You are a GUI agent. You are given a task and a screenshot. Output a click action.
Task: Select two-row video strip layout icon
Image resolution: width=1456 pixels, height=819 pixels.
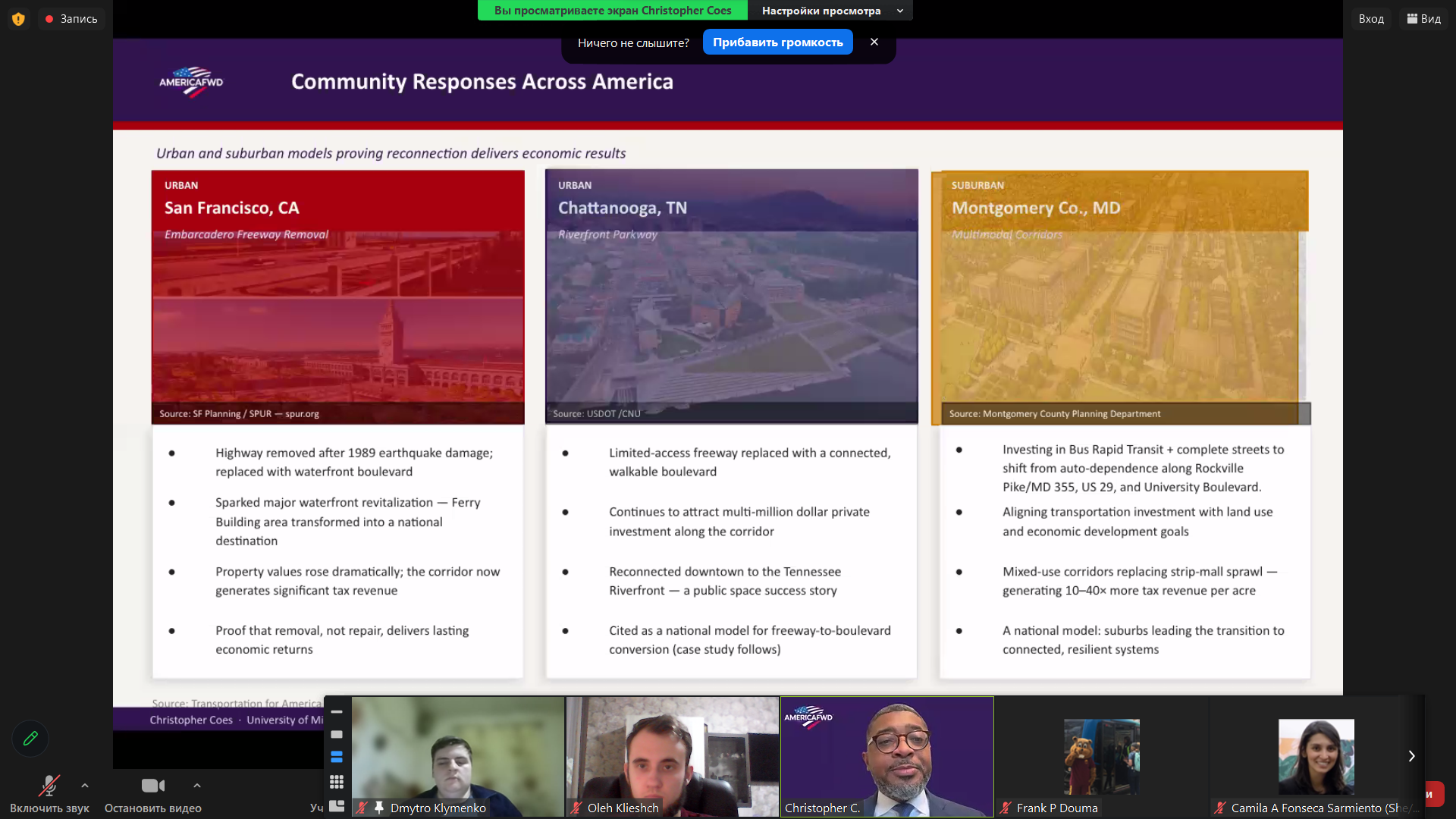point(337,757)
